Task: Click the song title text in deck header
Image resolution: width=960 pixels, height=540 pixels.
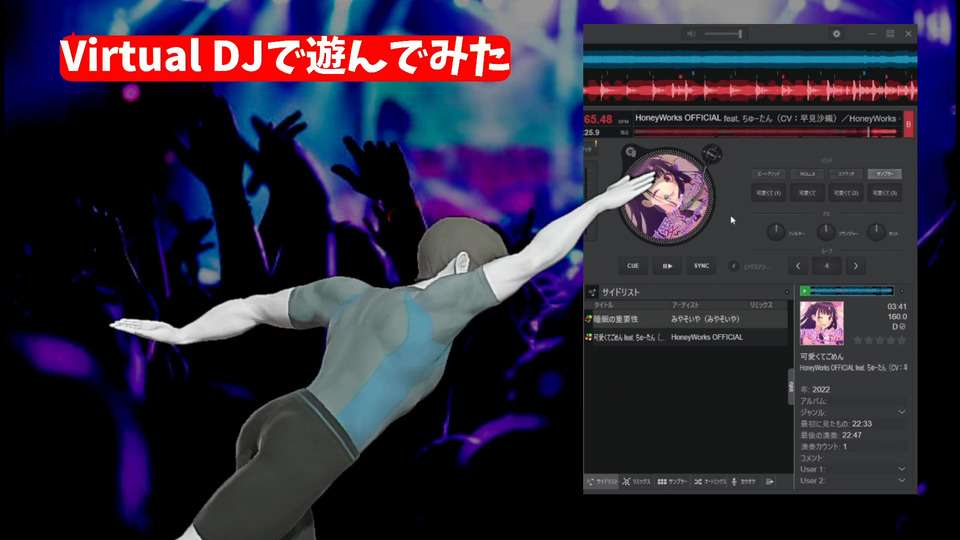Action: [766, 118]
